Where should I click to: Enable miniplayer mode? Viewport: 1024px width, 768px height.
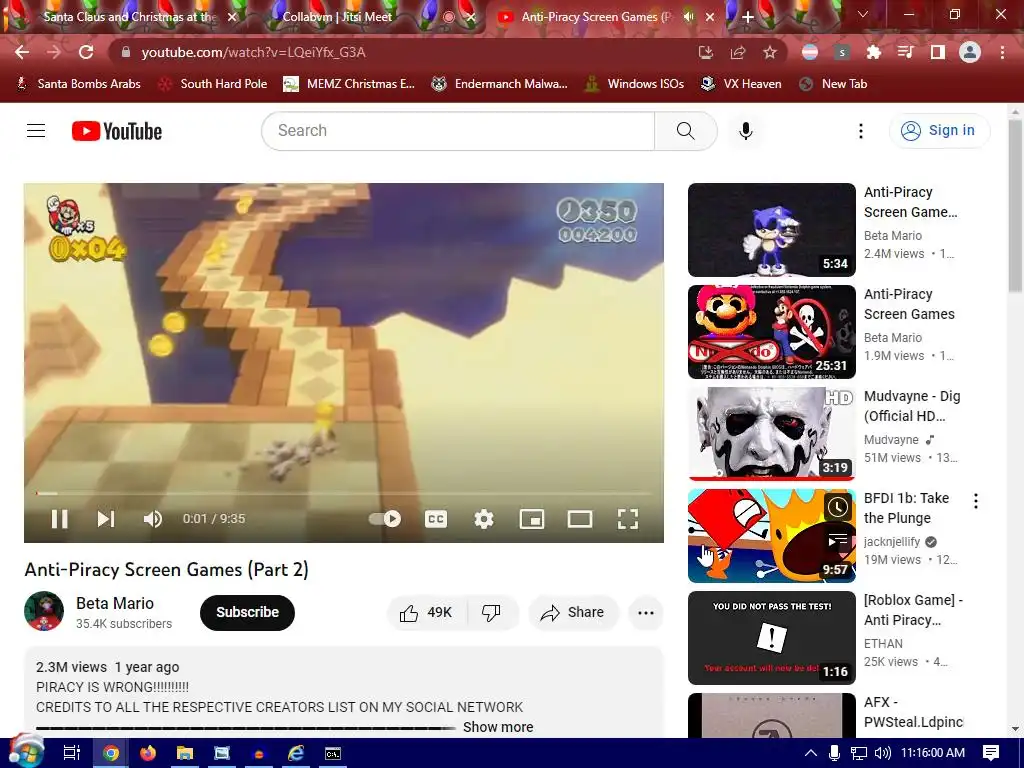[x=532, y=519]
